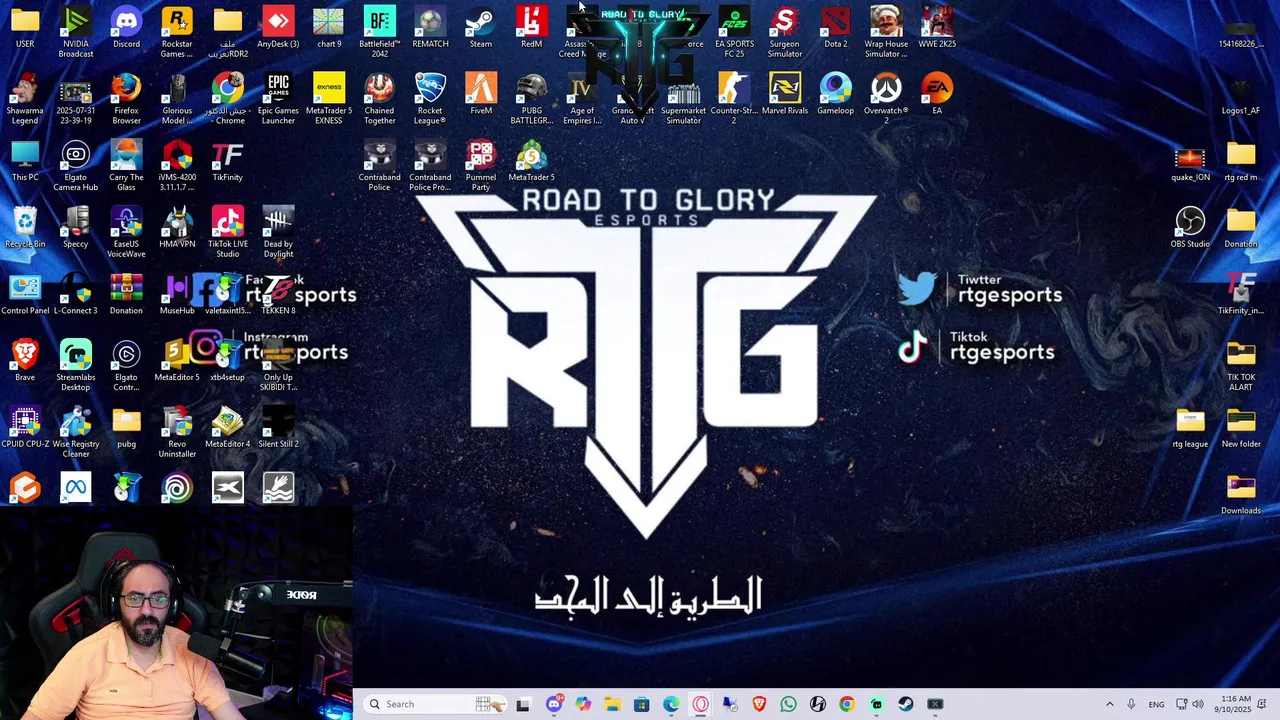
Task: Open Wise Registry Cleaner shortcut
Action: point(76,432)
